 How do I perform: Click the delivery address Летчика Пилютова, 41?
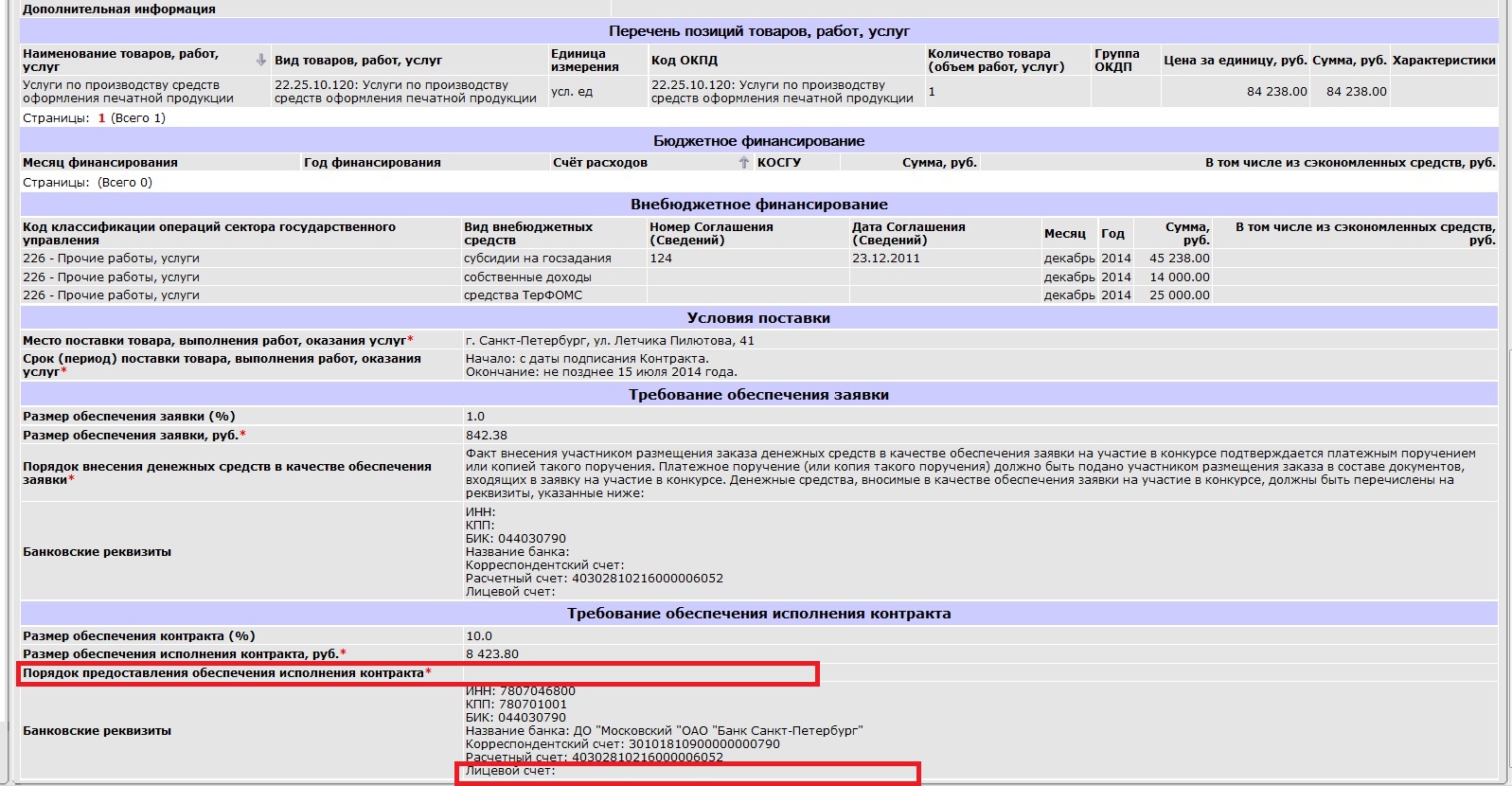pos(610,341)
